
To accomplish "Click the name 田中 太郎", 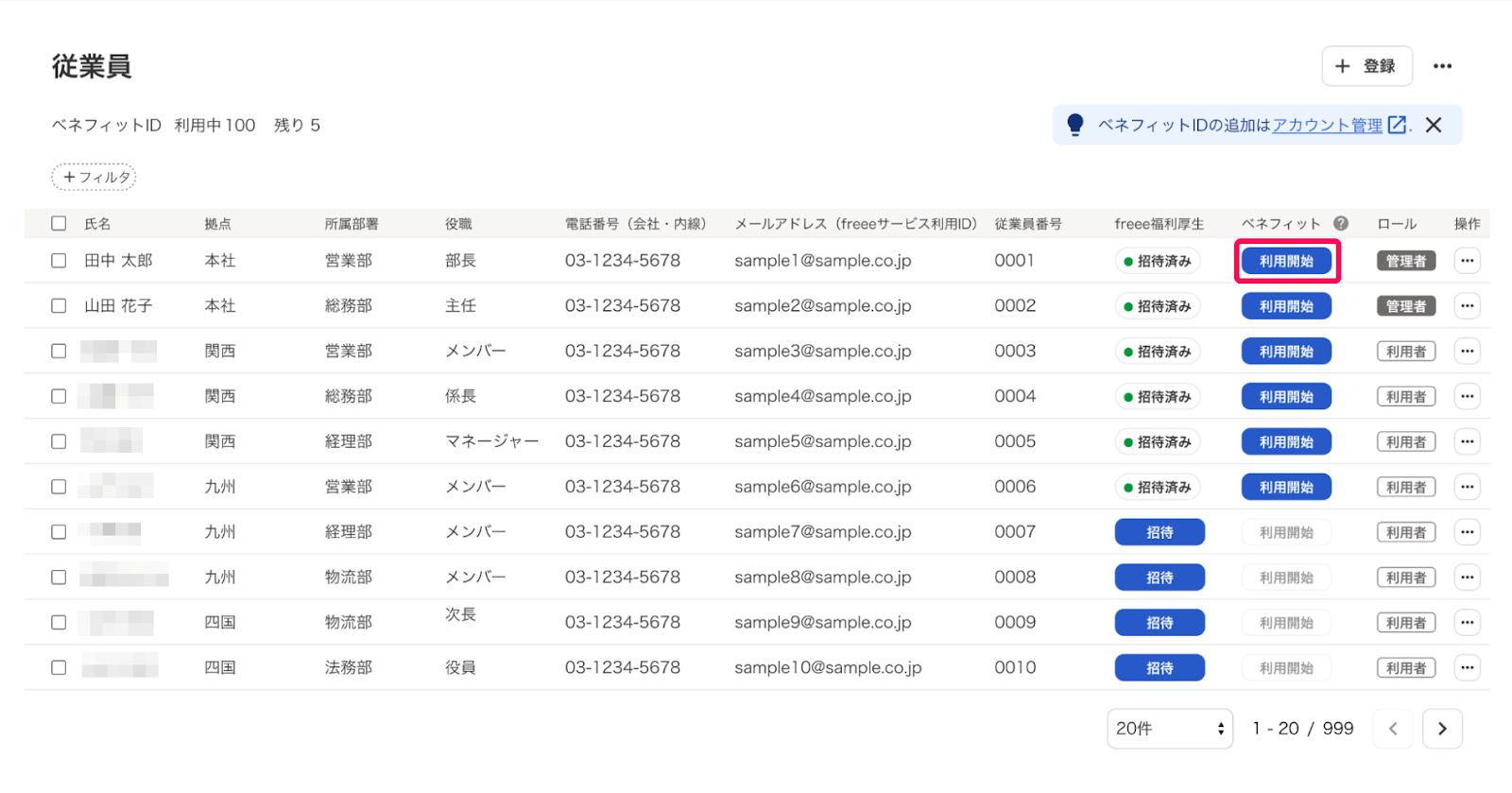I will tap(118, 261).
